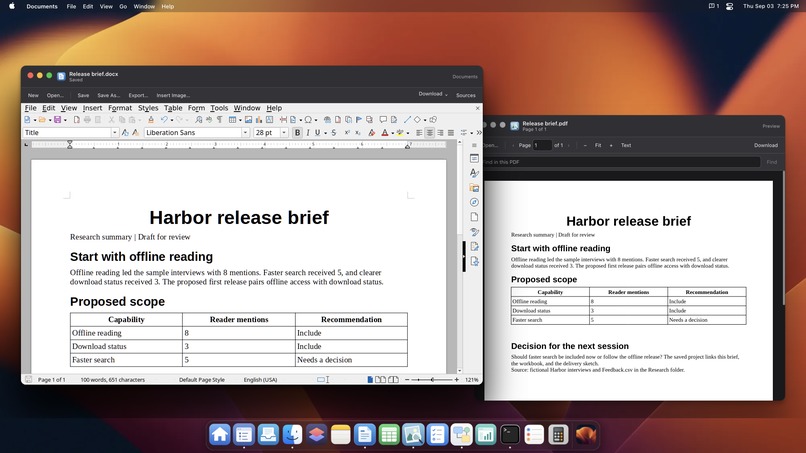
Task: Click the Clear Direct Formatting icon
Action: tap(372, 133)
